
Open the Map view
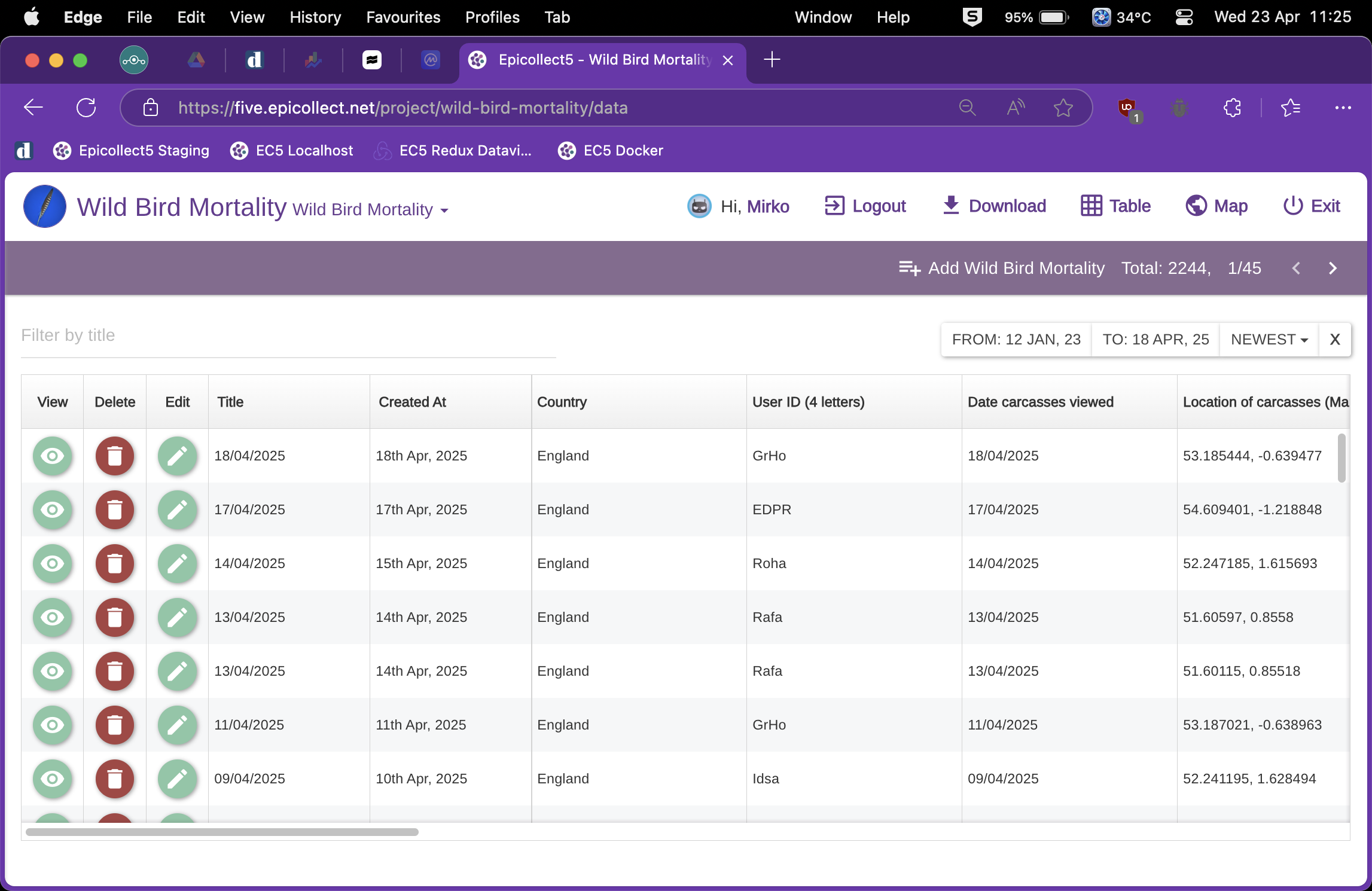[x=1216, y=206]
